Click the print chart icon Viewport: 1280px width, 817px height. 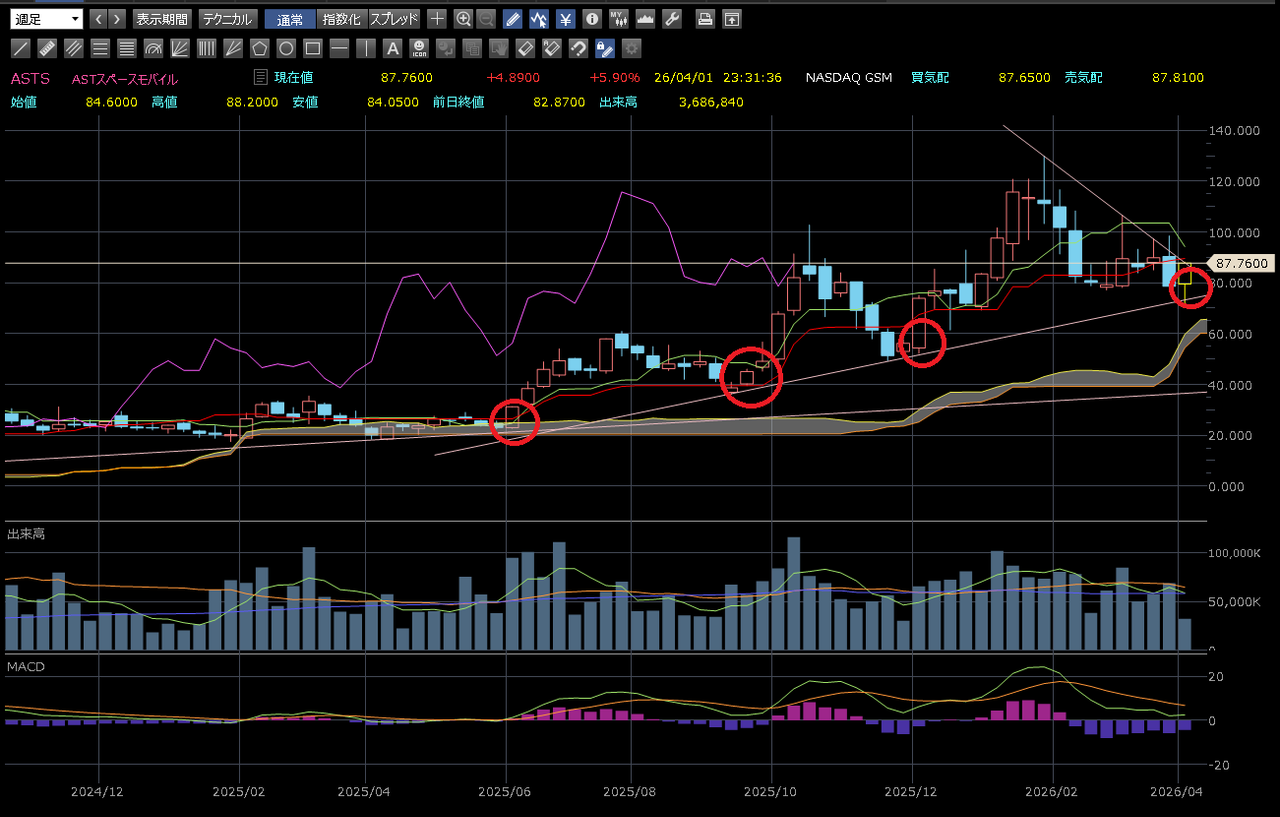tap(705, 19)
